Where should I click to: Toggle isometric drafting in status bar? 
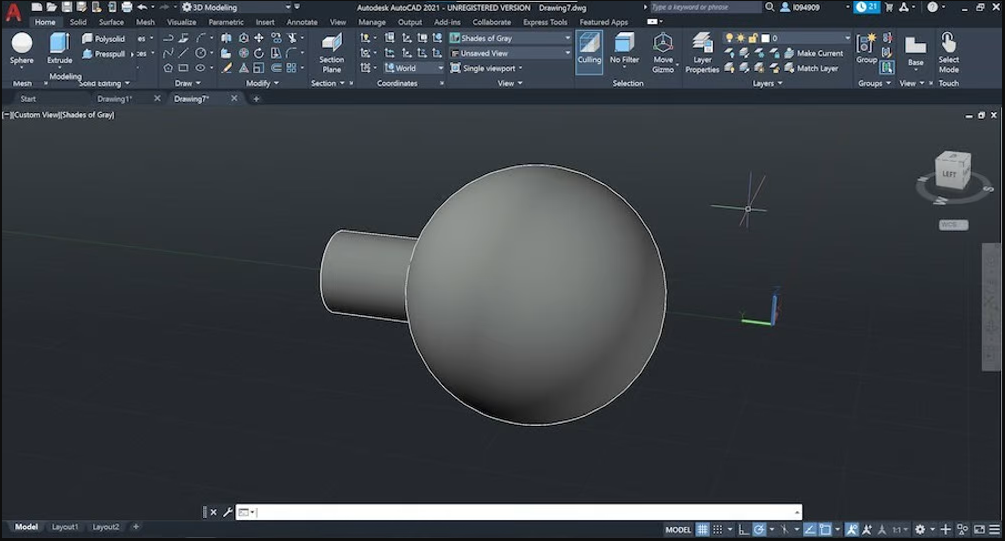(785, 529)
